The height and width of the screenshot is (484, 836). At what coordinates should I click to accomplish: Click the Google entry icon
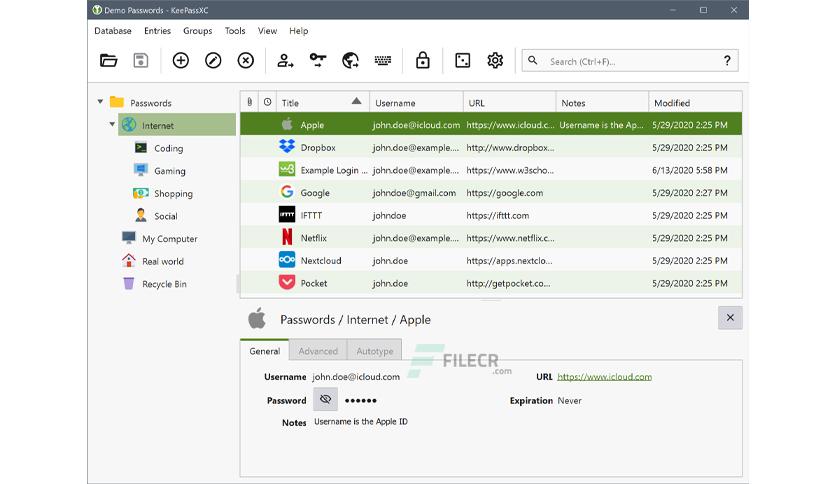coord(287,192)
